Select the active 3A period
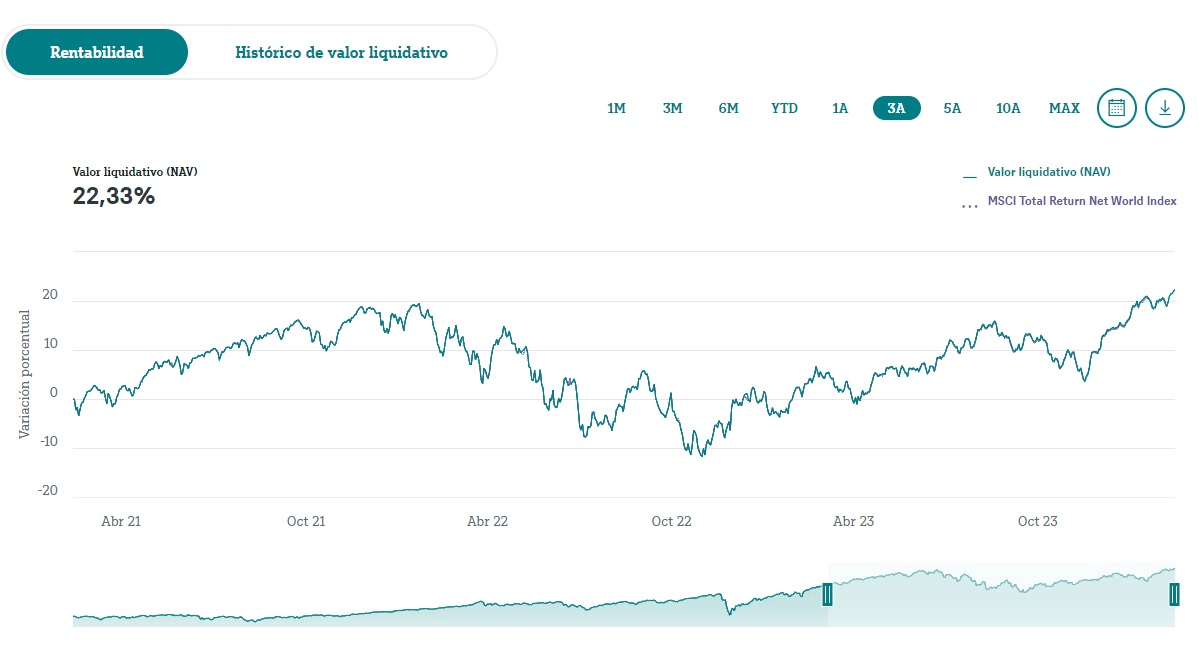This screenshot has width=1198, height=649. coord(896,108)
